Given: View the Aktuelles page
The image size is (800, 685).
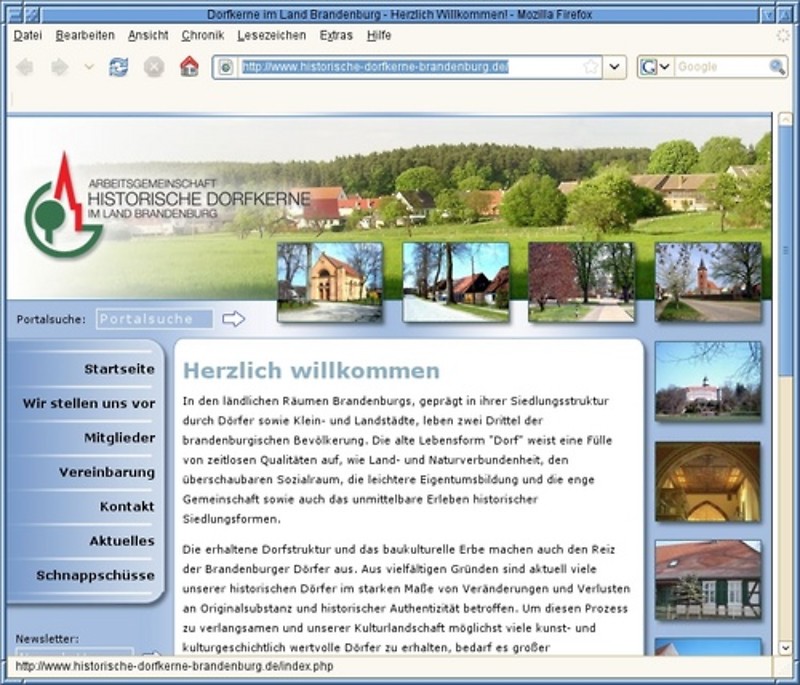Looking at the screenshot, I should click(122, 541).
